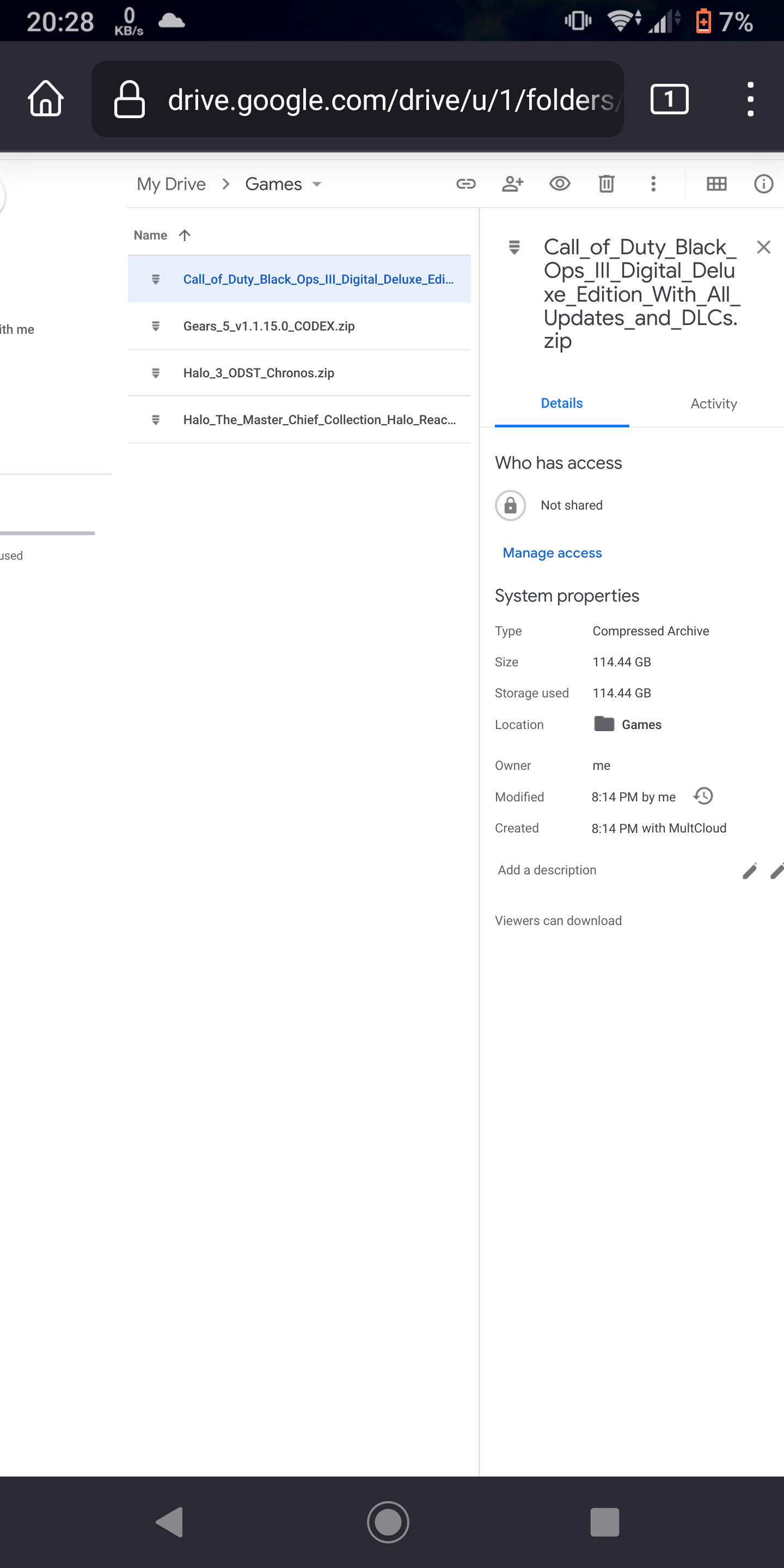Click the version history clock icon
Screen dimensions: 784x1568
703,796
